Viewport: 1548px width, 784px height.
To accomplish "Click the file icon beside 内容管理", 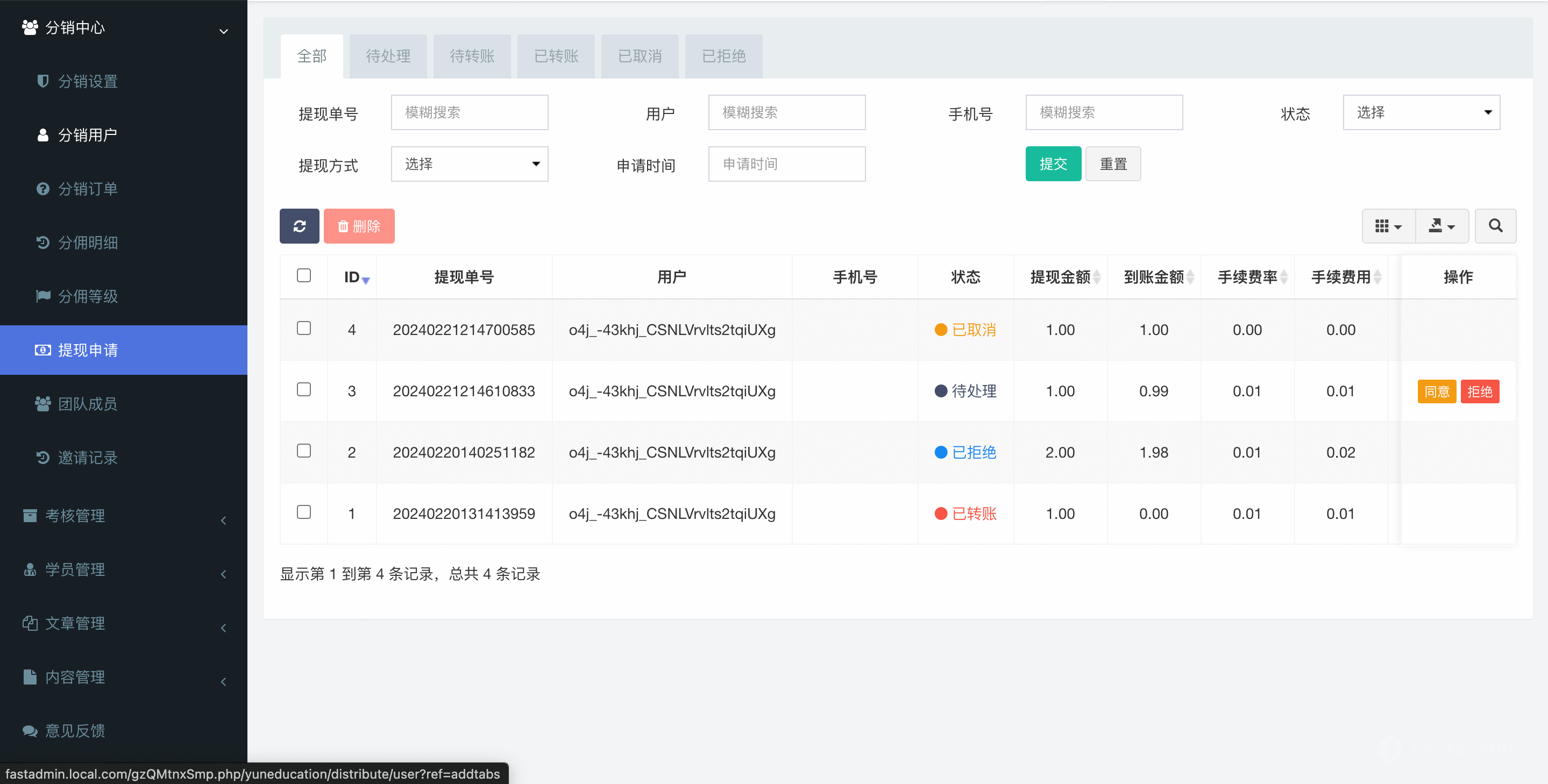I will [30, 677].
